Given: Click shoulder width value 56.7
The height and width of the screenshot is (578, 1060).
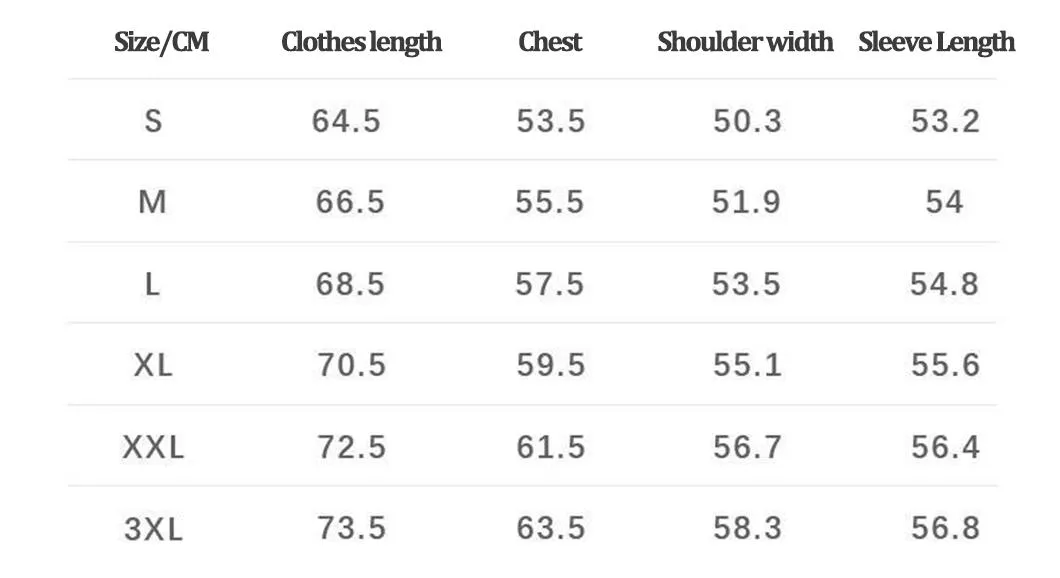Looking at the screenshot, I should pyautogui.click(x=747, y=448).
